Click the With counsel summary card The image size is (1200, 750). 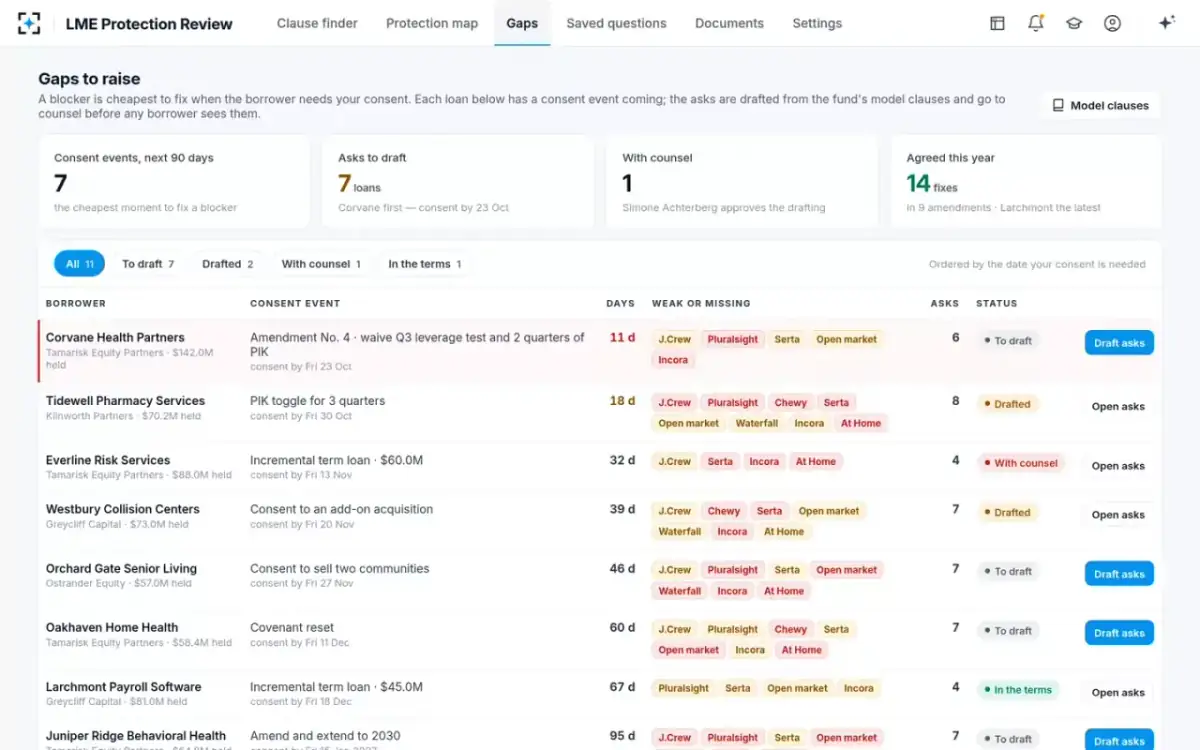[x=742, y=182]
